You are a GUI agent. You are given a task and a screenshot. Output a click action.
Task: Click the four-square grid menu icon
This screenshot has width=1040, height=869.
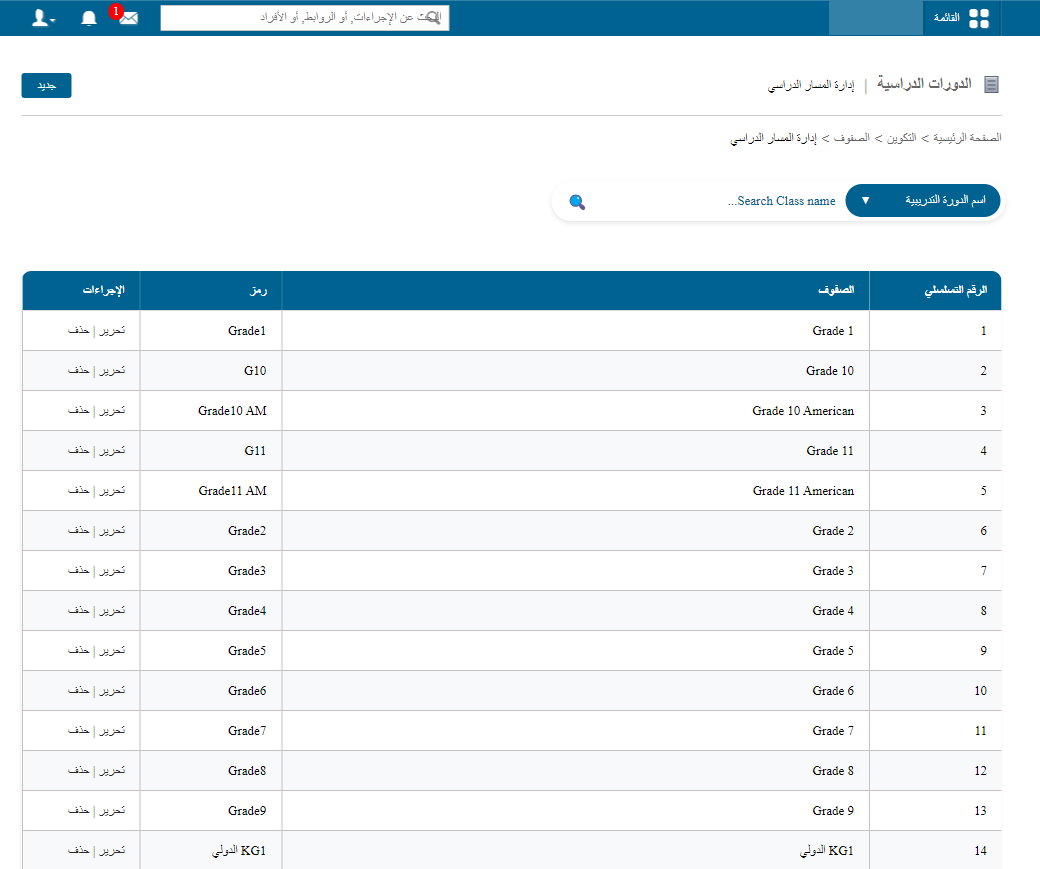point(978,19)
